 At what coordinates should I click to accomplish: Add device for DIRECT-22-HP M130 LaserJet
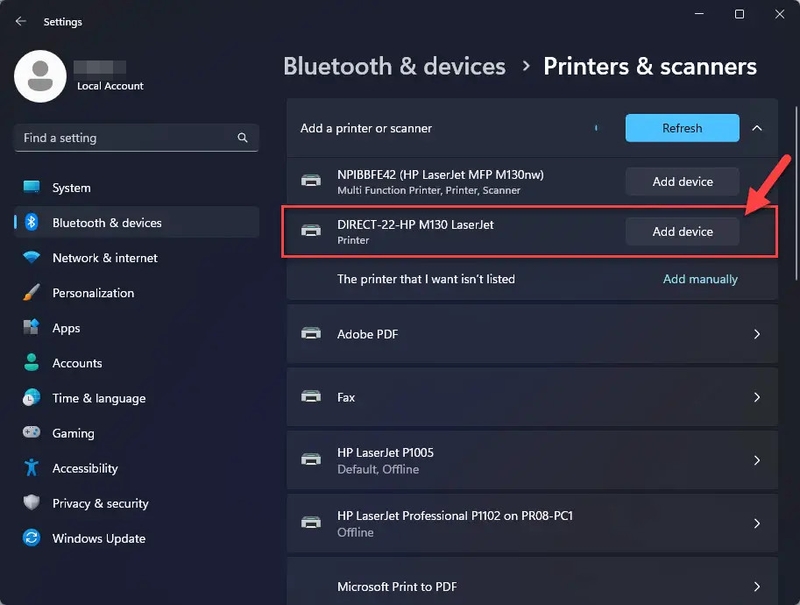tap(682, 231)
